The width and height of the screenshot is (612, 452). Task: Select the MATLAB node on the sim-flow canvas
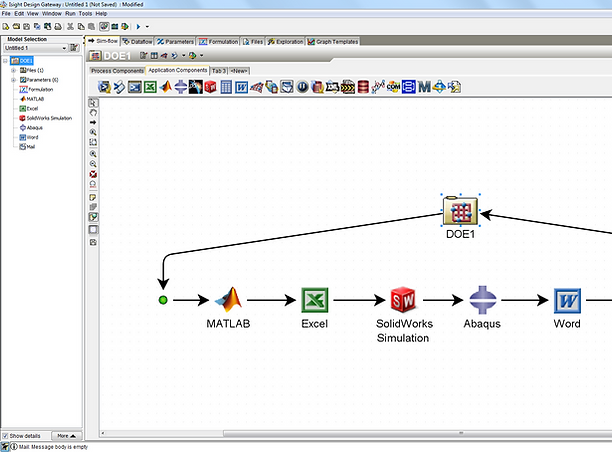coord(228,300)
